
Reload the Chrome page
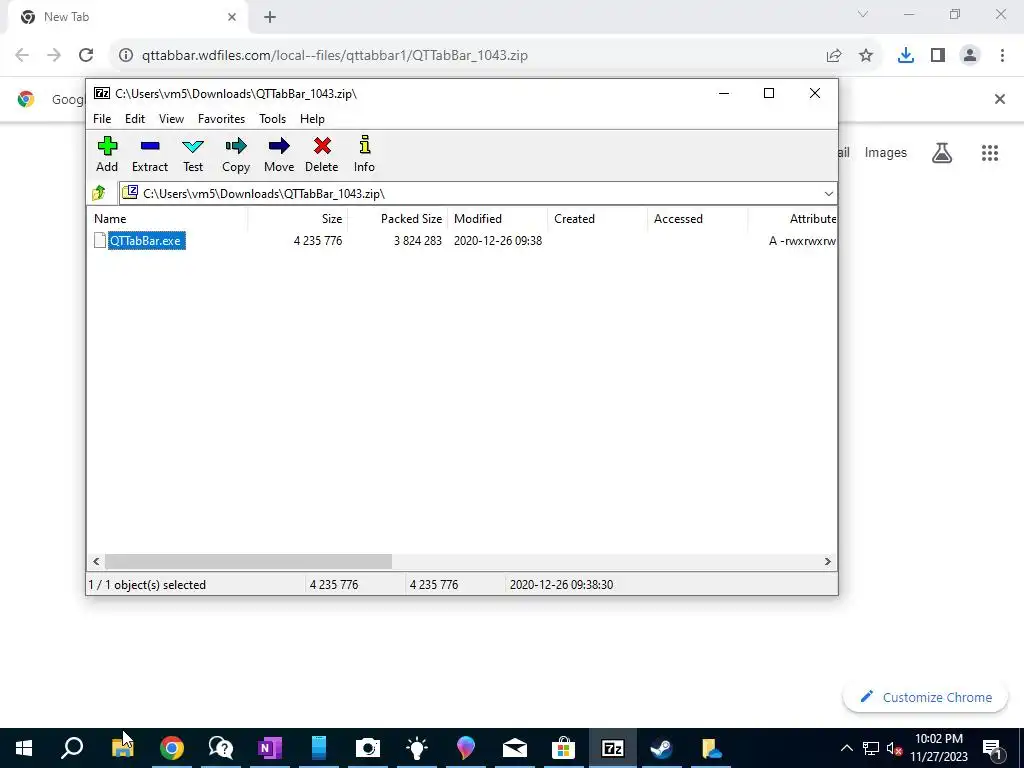[x=86, y=56]
